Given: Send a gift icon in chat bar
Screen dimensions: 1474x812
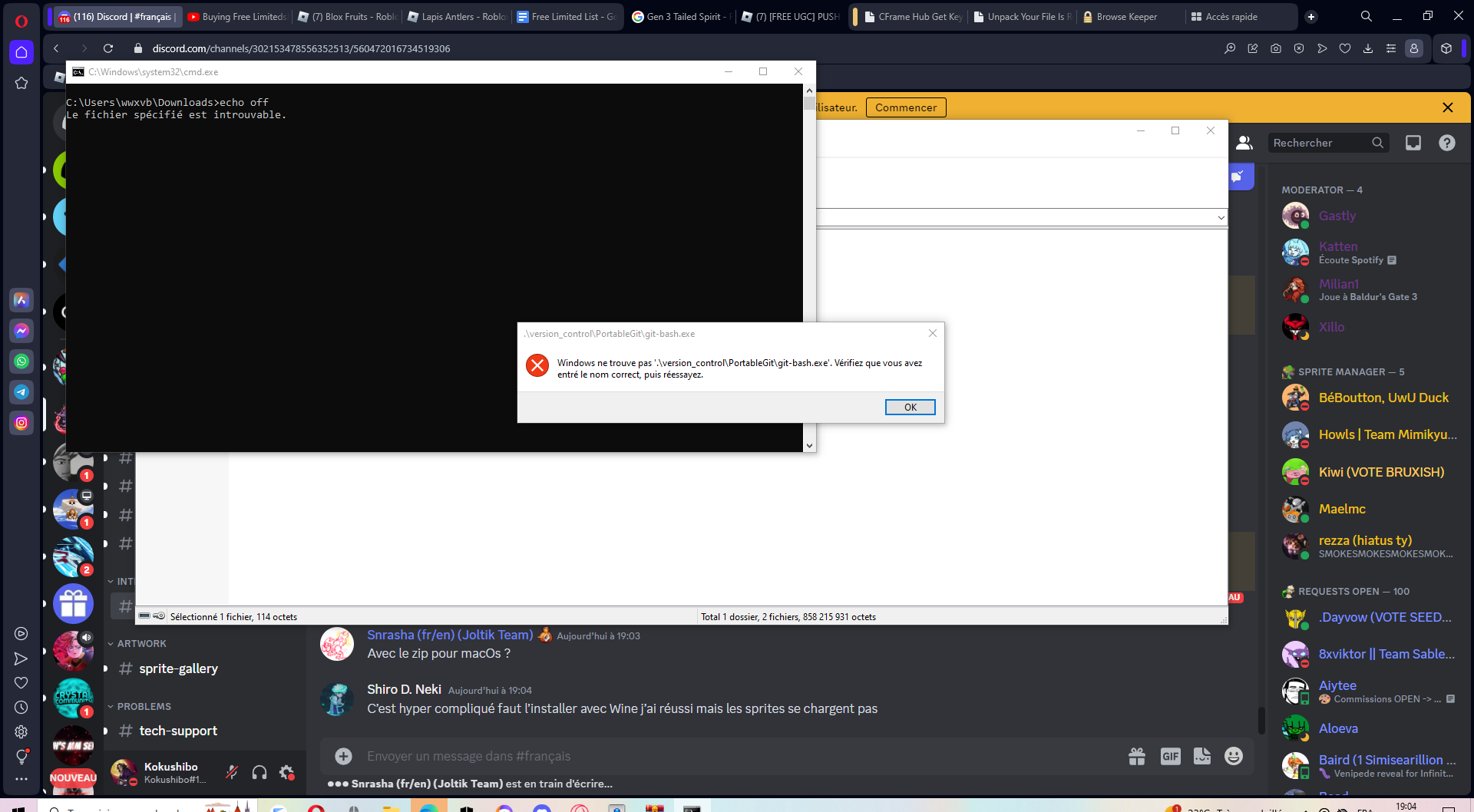Looking at the screenshot, I should tap(1137, 756).
